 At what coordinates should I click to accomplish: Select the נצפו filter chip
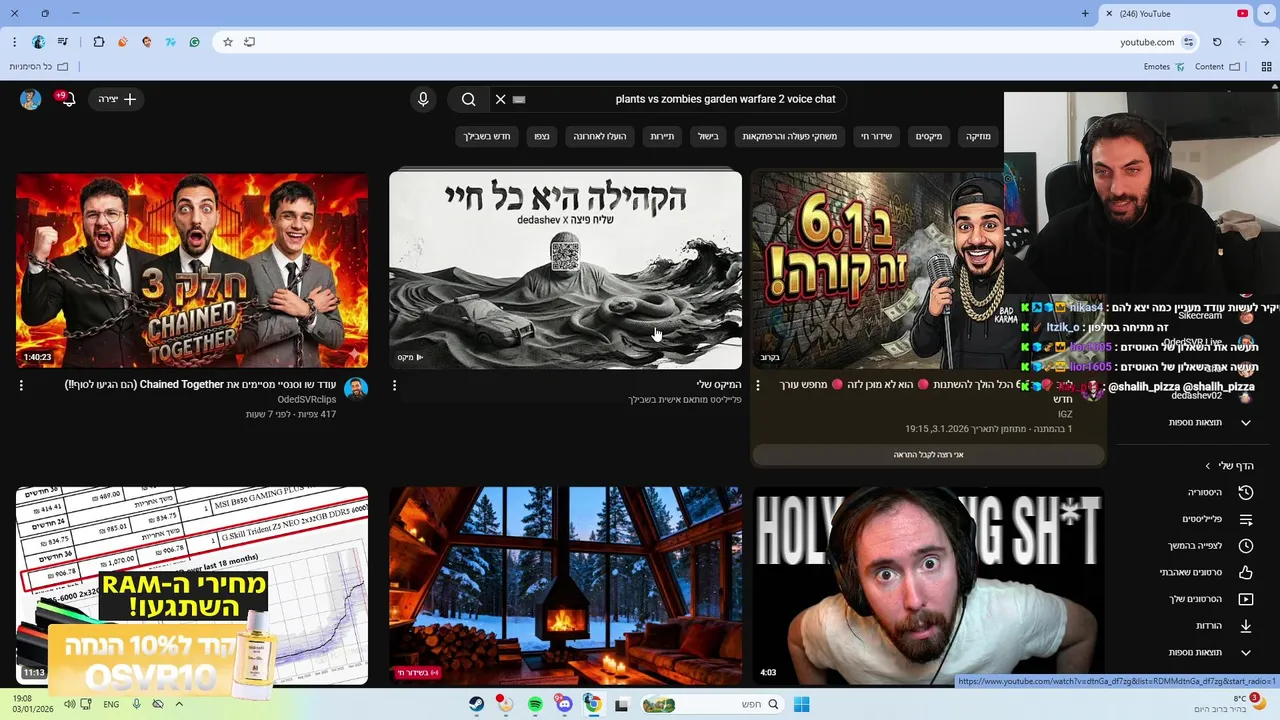pos(542,136)
